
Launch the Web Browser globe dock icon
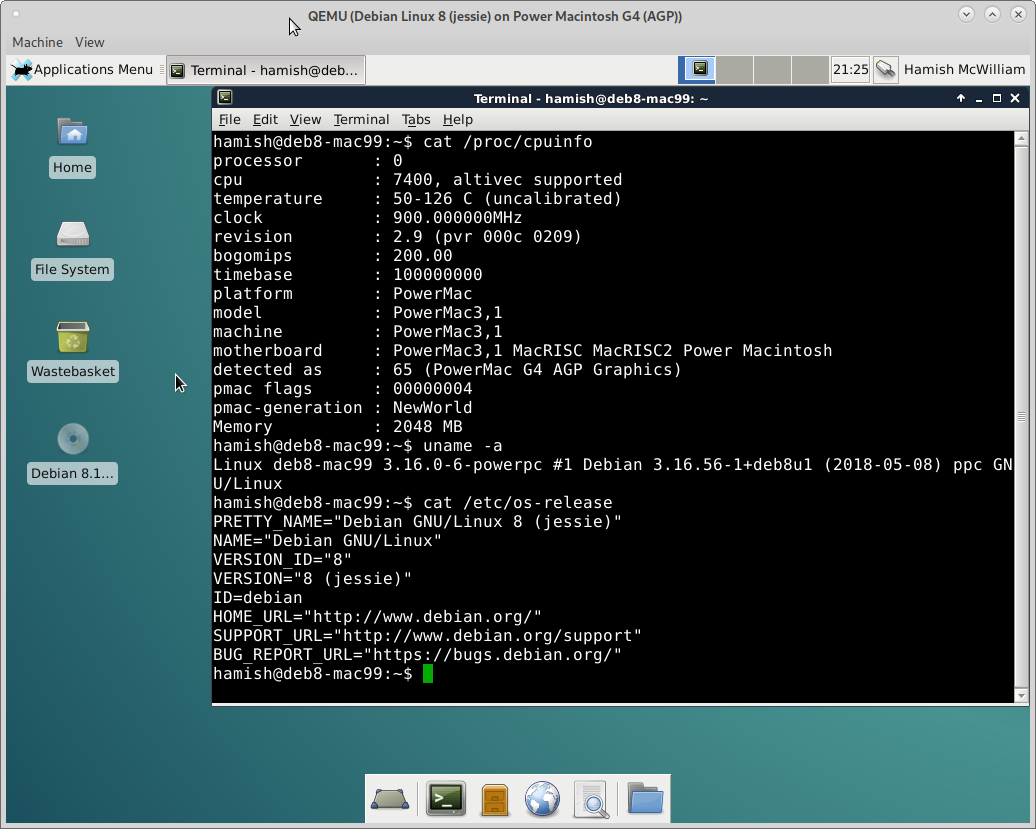(x=542, y=799)
